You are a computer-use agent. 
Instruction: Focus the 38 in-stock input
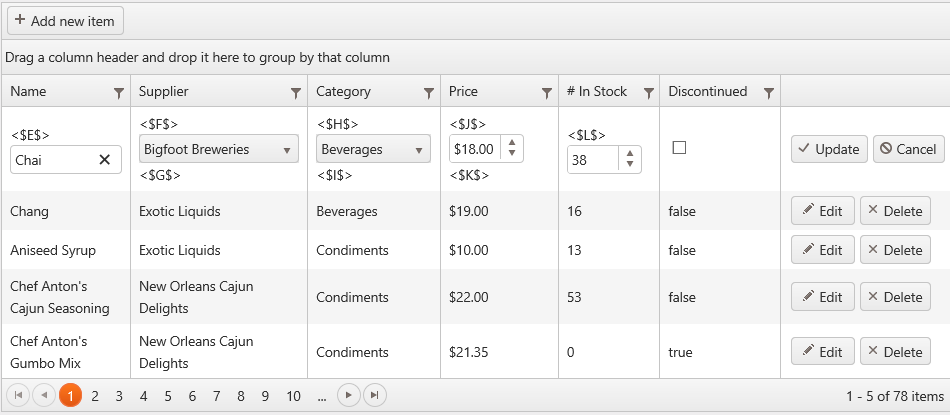click(x=593, y=160)
